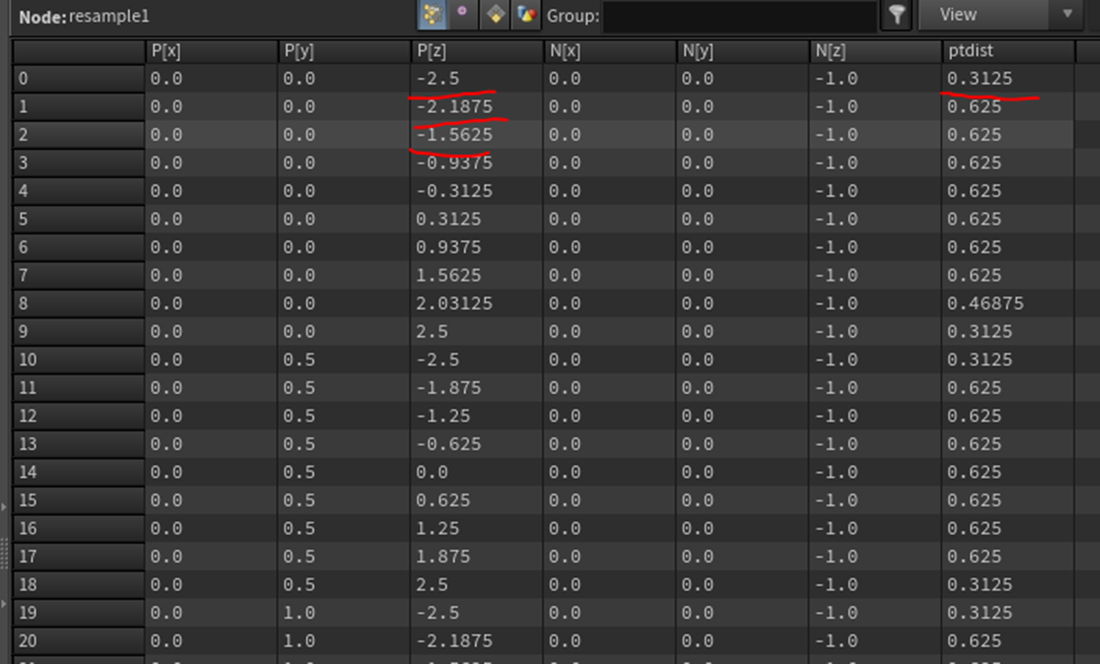1100x664 pixels.
Task: Sort by the N[z] column header
Action: pyautogui.click(x=875, y=51)
